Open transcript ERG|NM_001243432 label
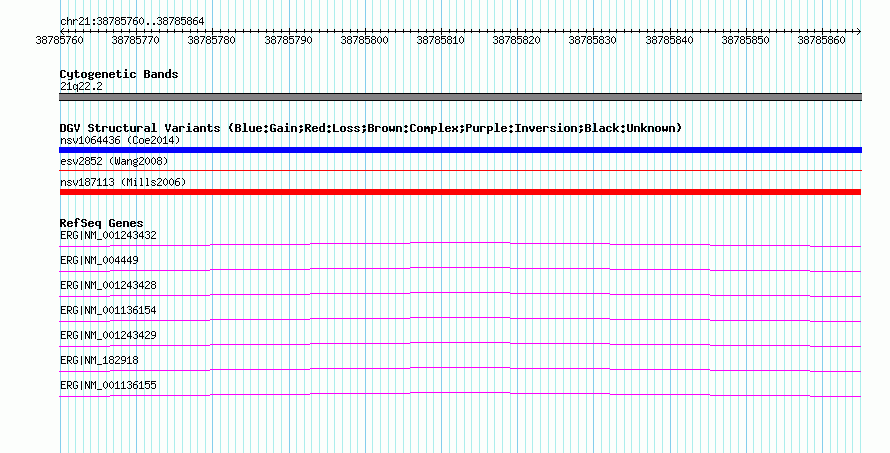 [x=108, y=235]
